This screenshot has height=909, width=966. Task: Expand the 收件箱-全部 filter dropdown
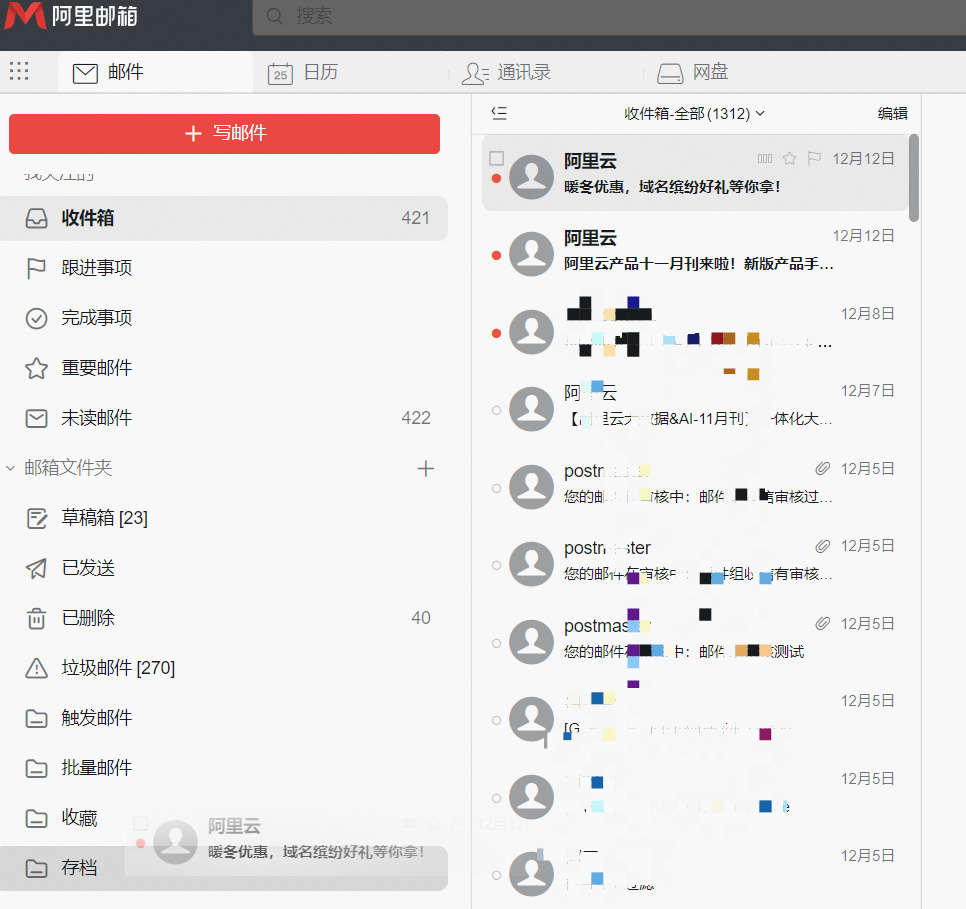coord(694,113)
